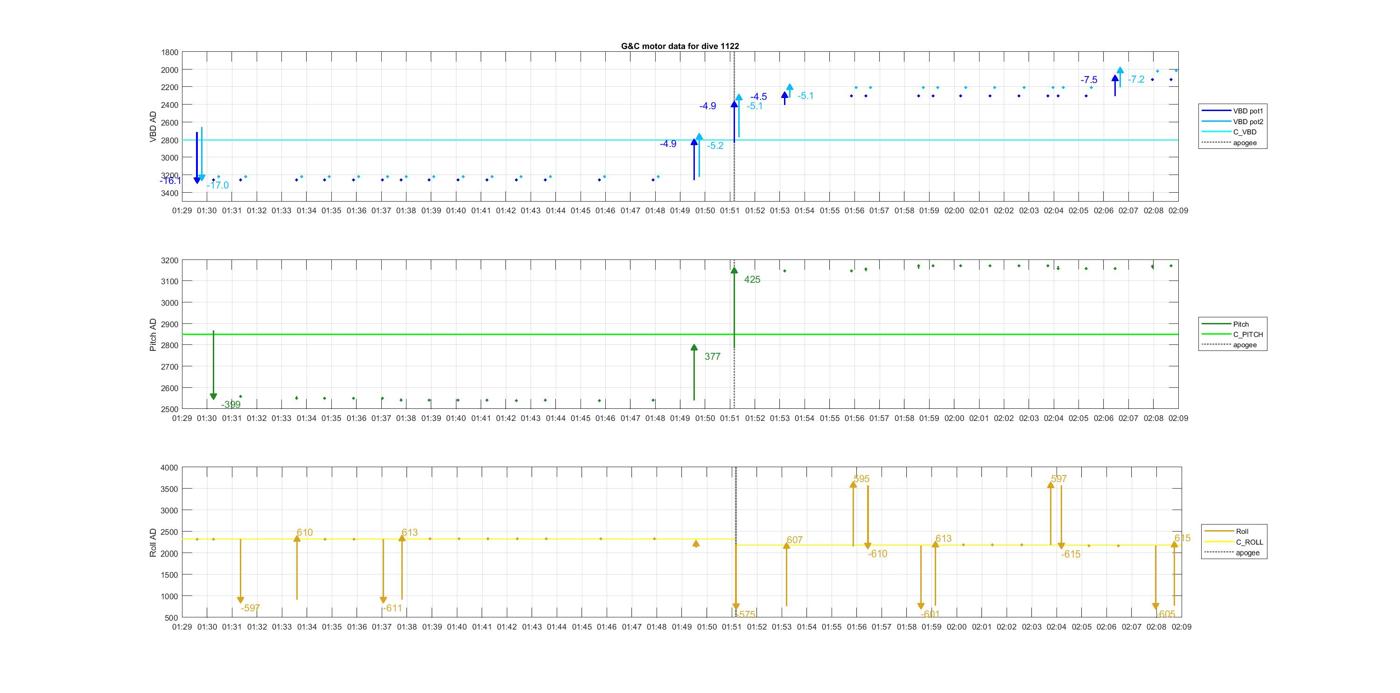This screenshot has width=1400, height=693.
Task: Click the "-17.0" VBD data label
Action: pos(217,185)
